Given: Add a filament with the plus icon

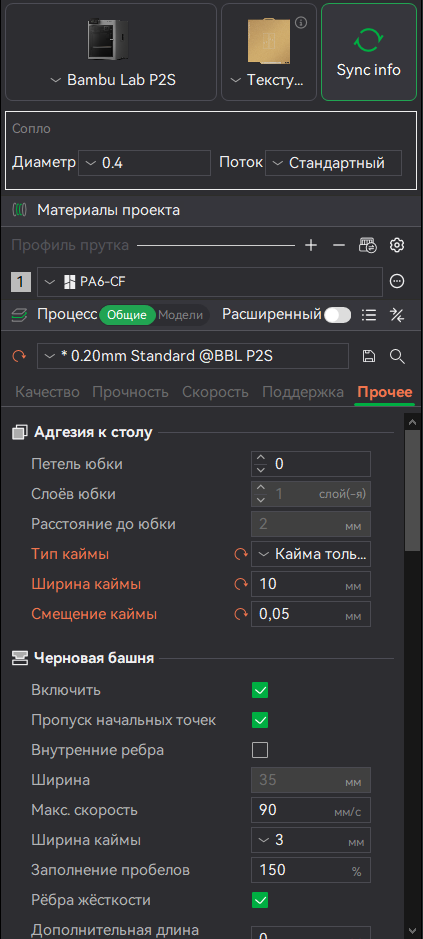Looking at the screenshot, I should 311,246.
